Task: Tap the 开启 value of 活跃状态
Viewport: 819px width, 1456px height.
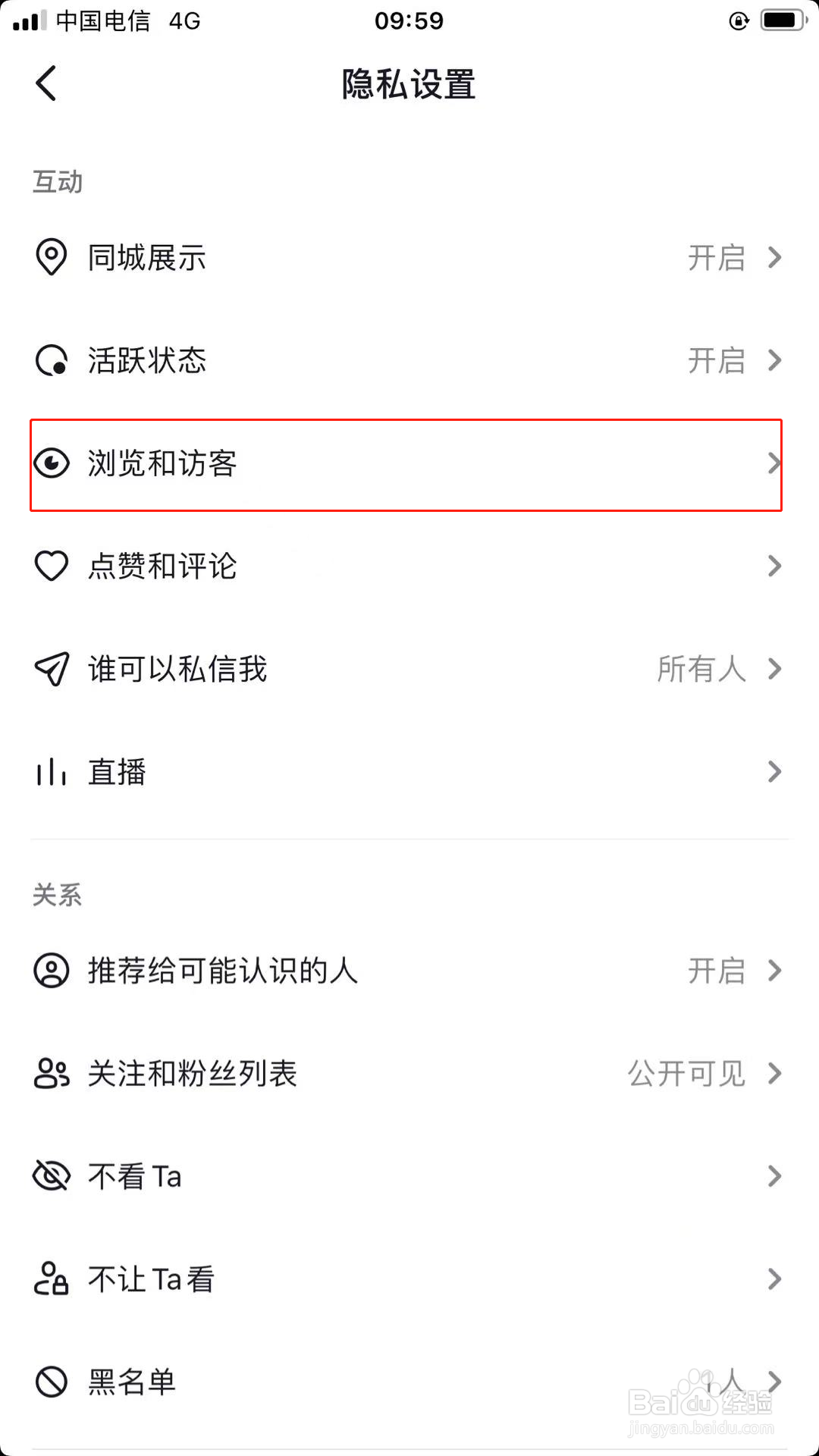Action: click(x=717, y=360)
